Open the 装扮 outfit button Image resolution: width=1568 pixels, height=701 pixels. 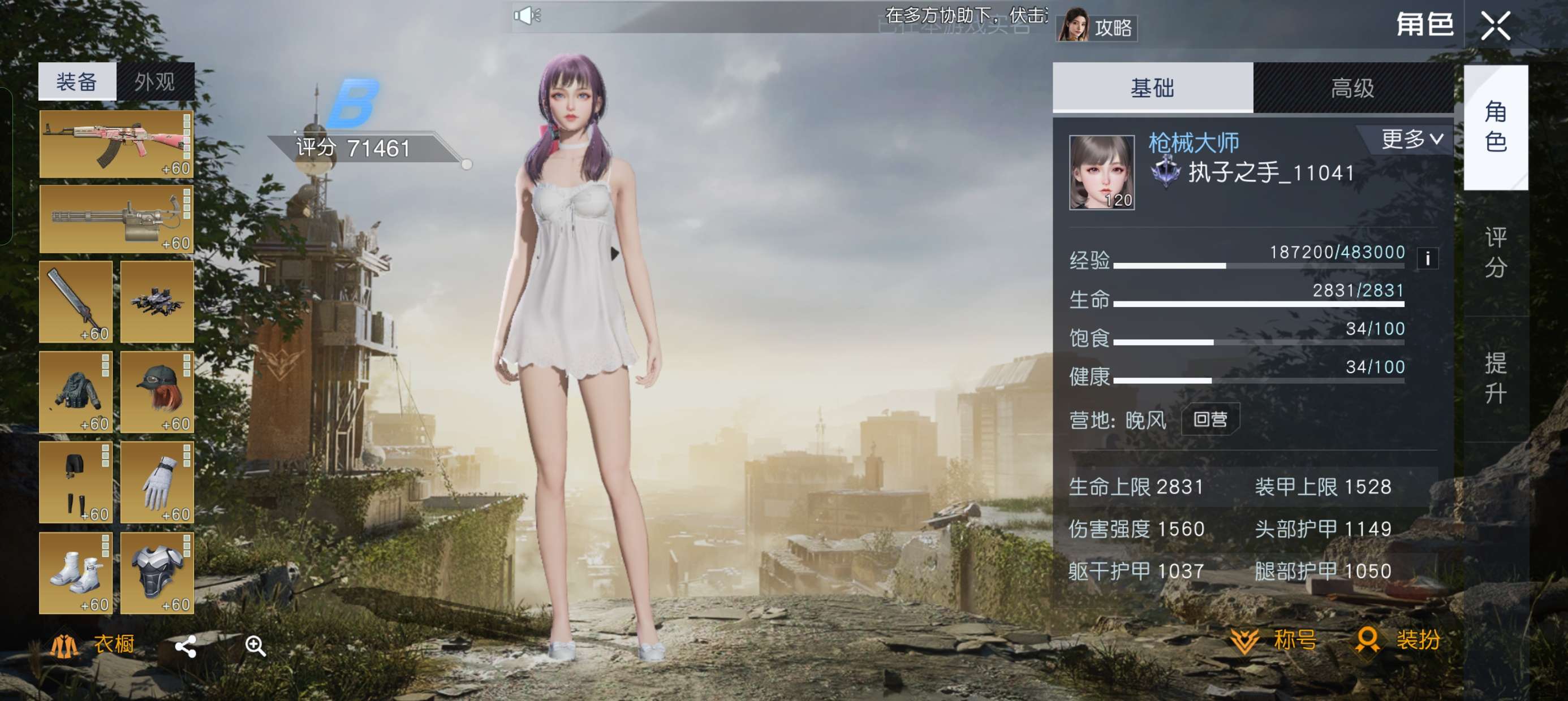(x=1398, y=641)
